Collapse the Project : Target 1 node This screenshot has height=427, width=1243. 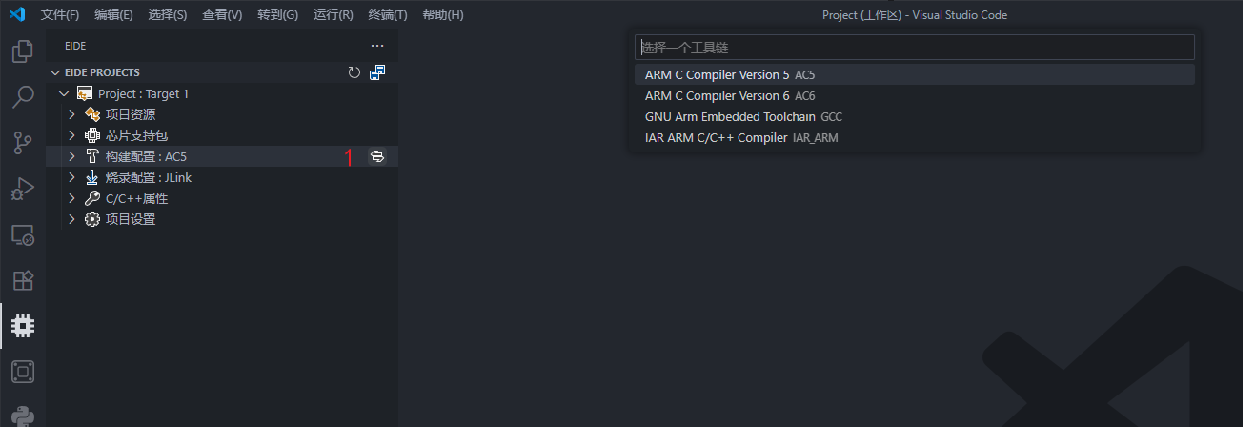[x=64, y=94]
